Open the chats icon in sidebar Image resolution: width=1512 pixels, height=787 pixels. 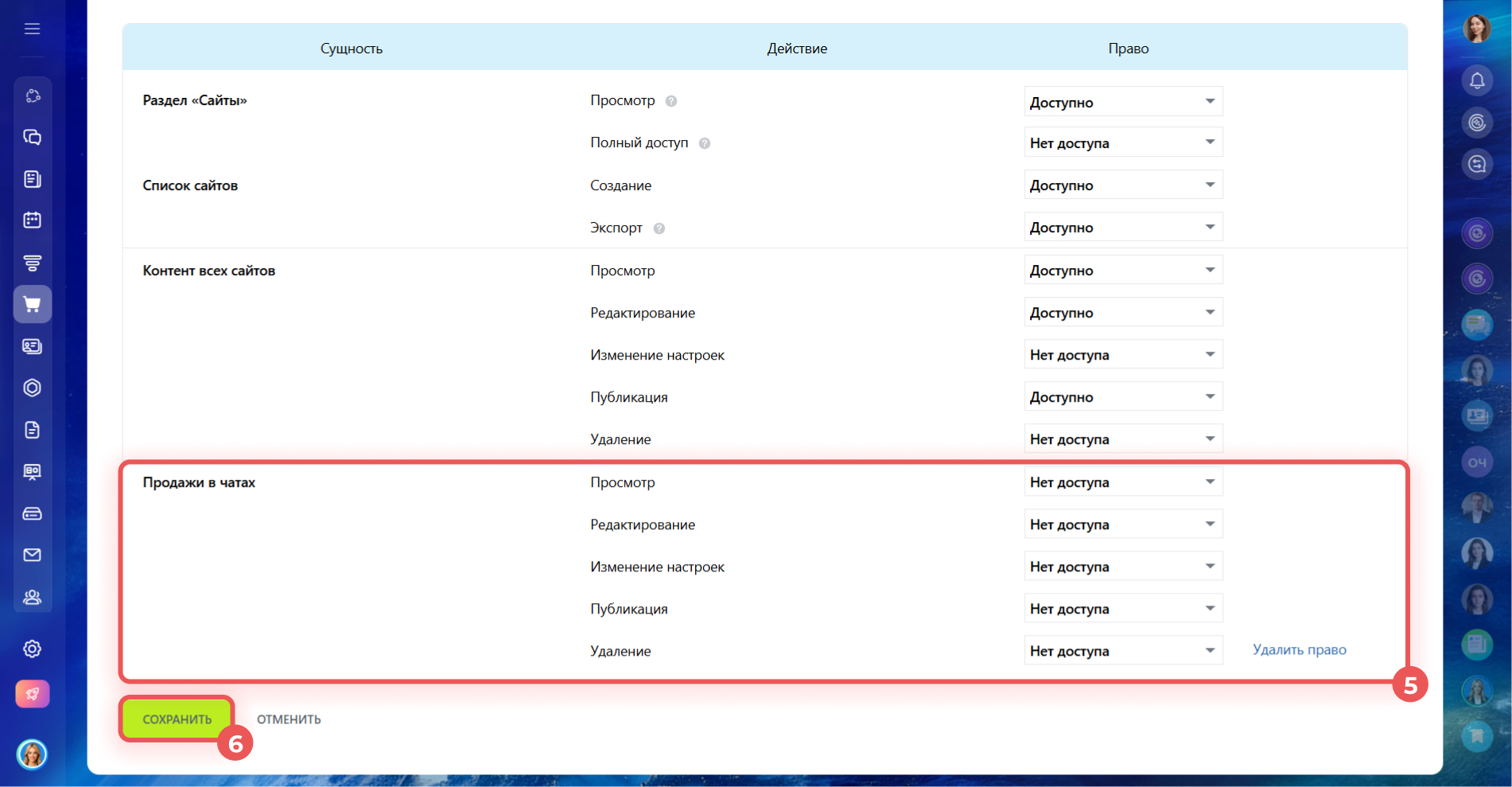point(32,138)
